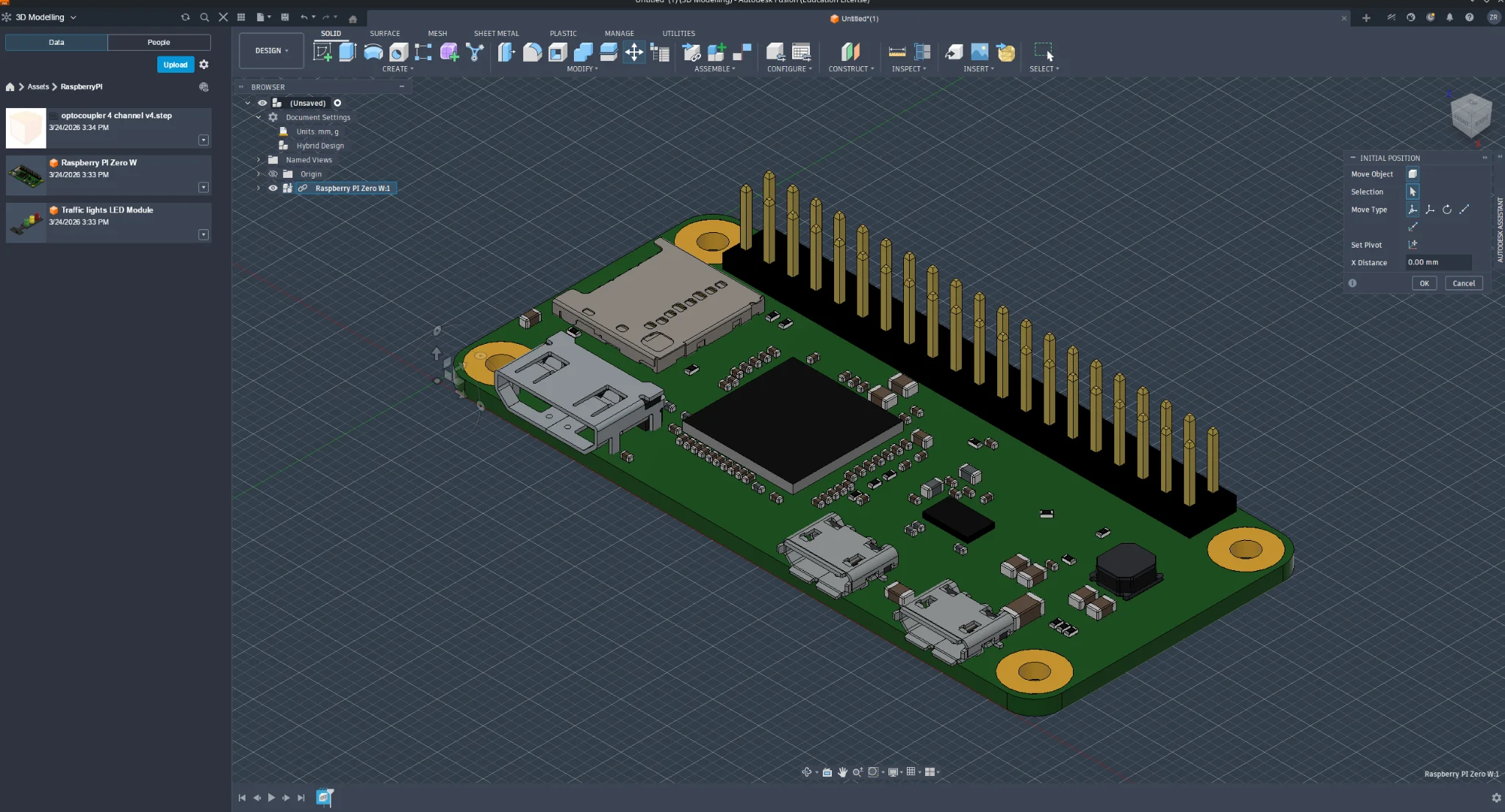Switch to the MESH tab
Screen dimensions: 1505x812
point(437,33)
